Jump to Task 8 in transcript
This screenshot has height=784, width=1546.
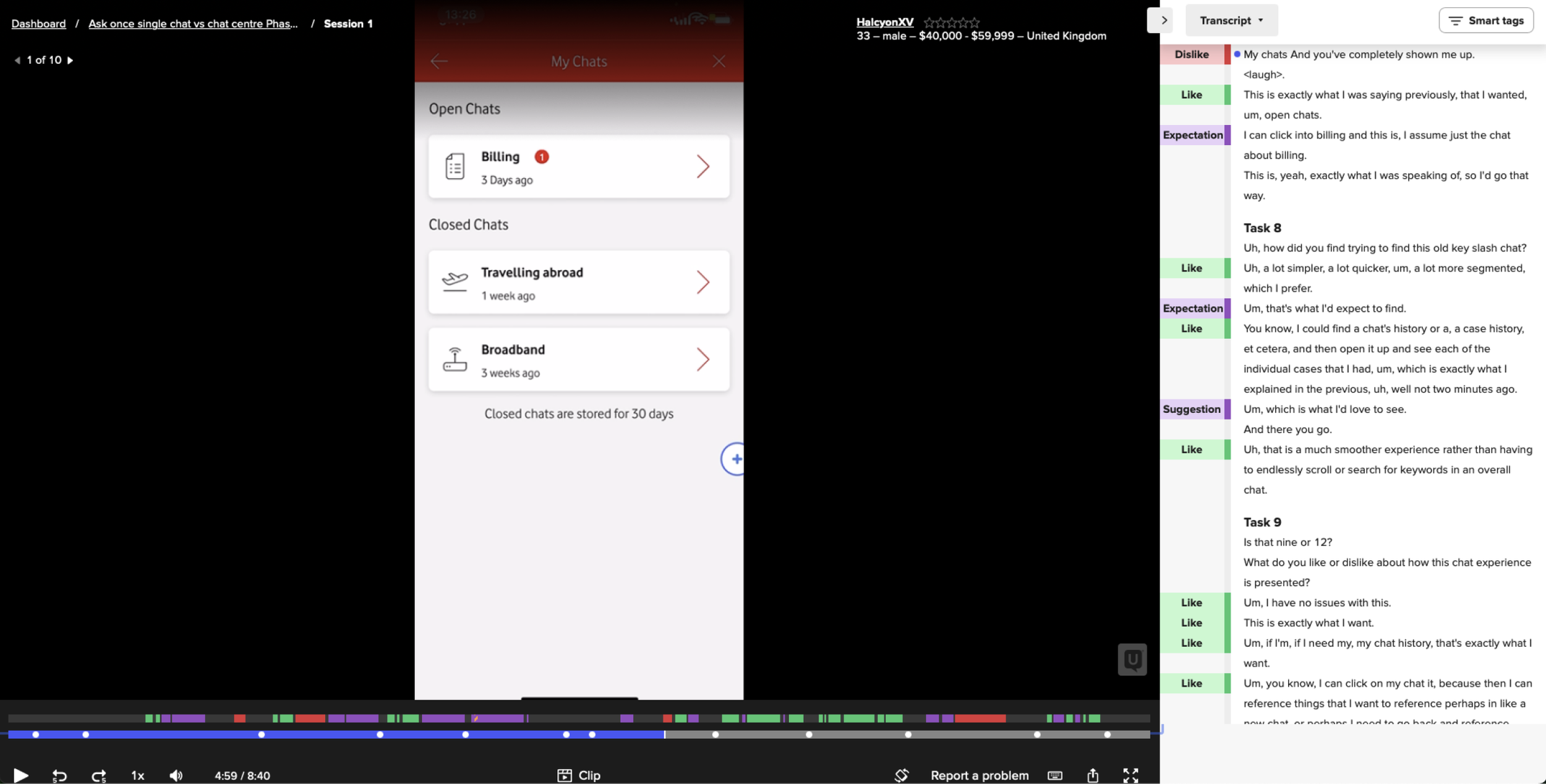1262,228
